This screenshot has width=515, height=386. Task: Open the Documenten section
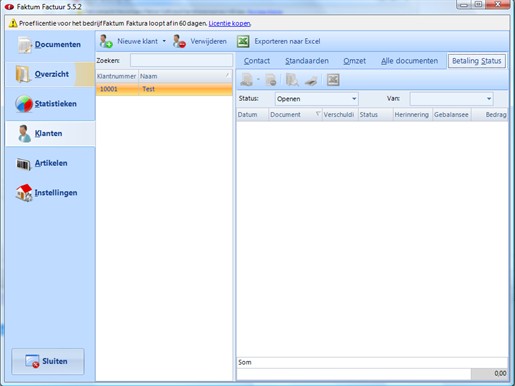pos(50,45)
